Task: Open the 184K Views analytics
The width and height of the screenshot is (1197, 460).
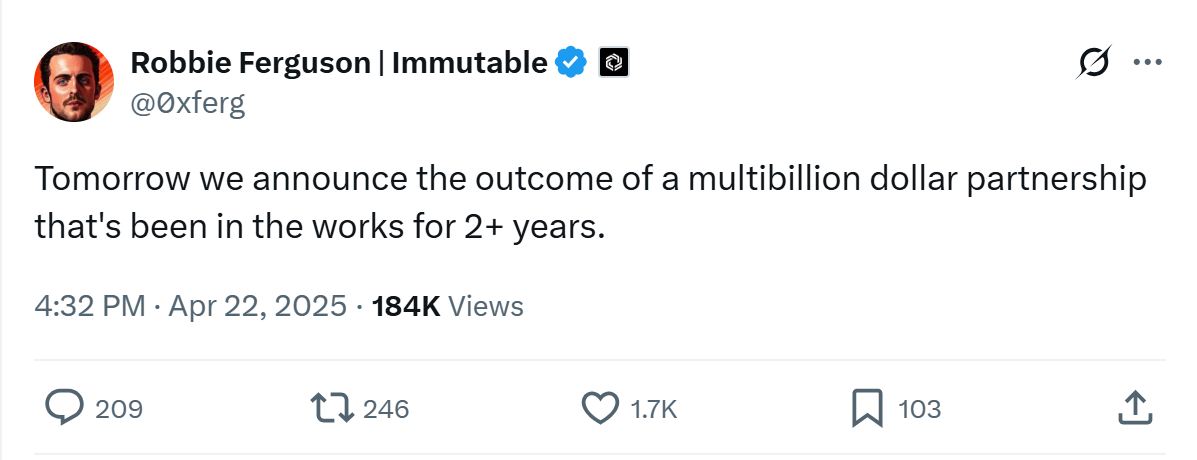Action: 447,306
